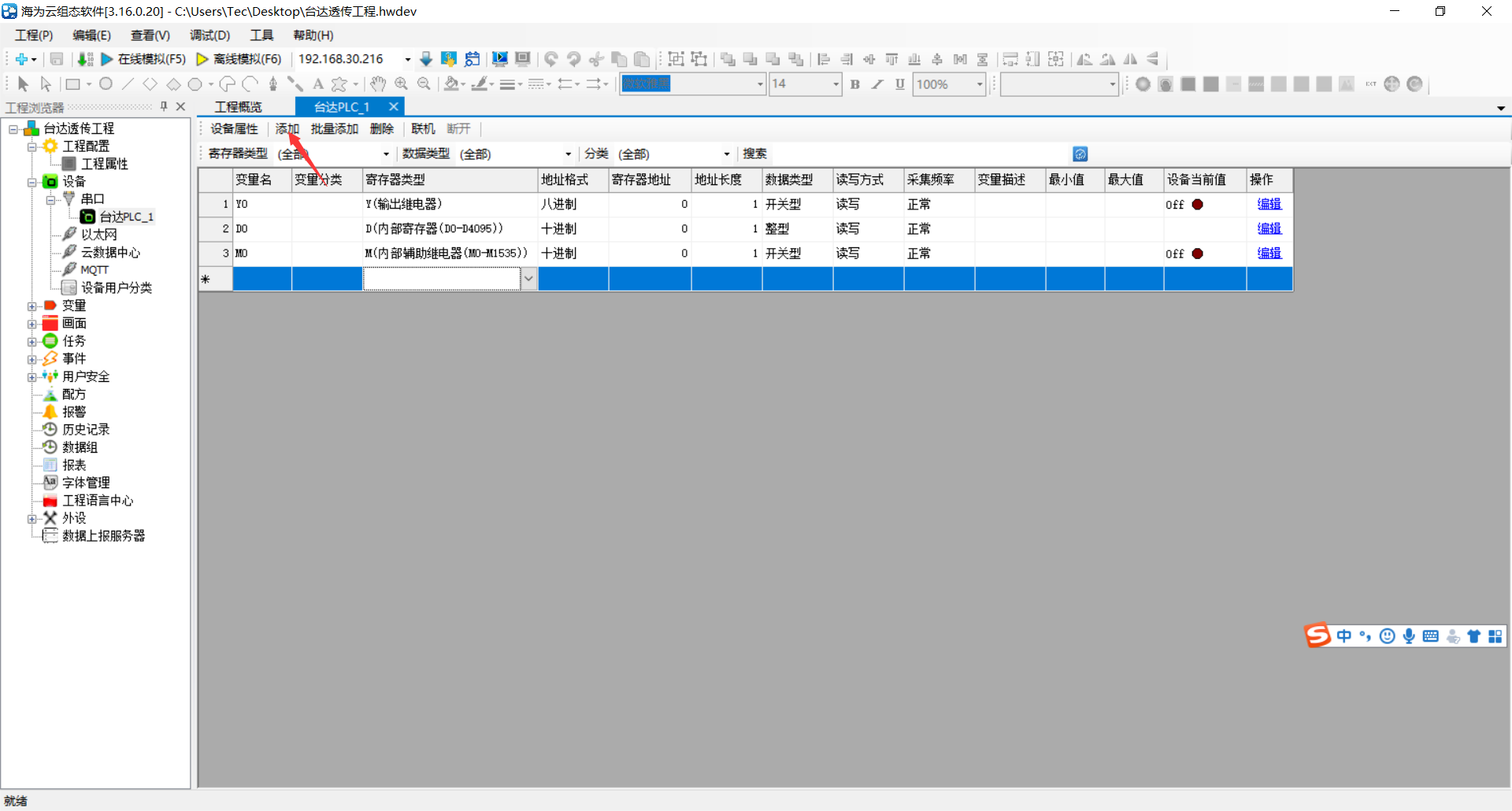Click the undo icon in the toolbar
The height and width of the screenshot is (811, 1512).
pyautogui.click(x=551, y=59)
